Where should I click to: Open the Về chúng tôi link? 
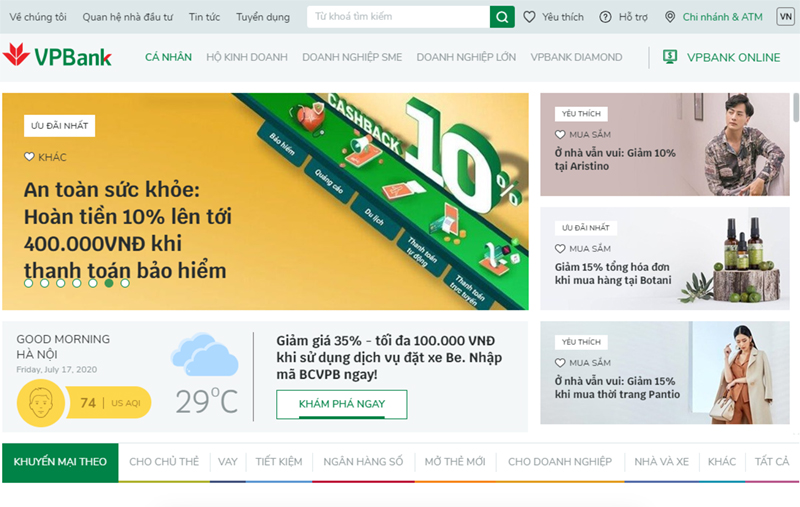pyautogui.click(x=38, y=17)
